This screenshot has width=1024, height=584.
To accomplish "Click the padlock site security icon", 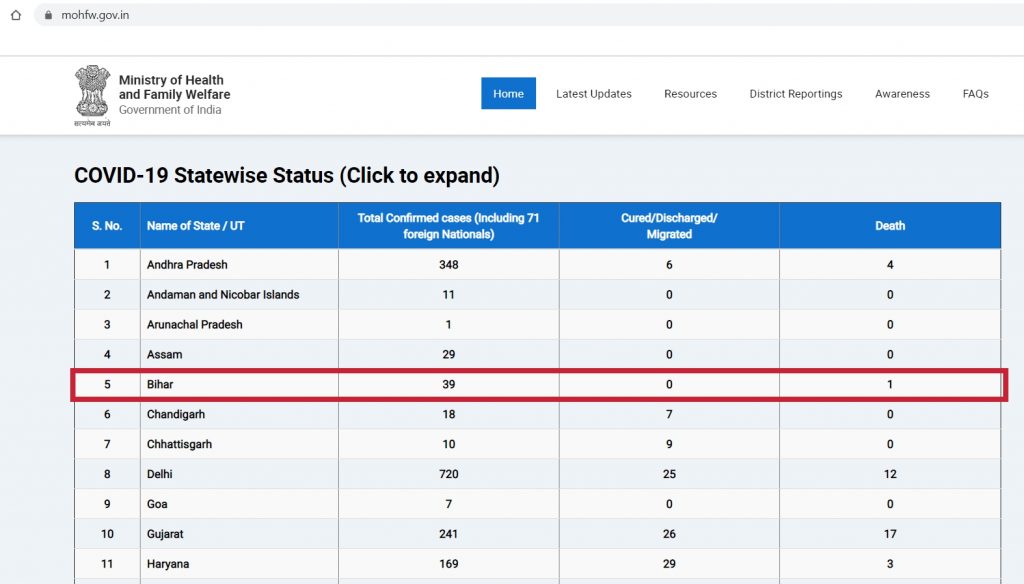I will 48,15.
